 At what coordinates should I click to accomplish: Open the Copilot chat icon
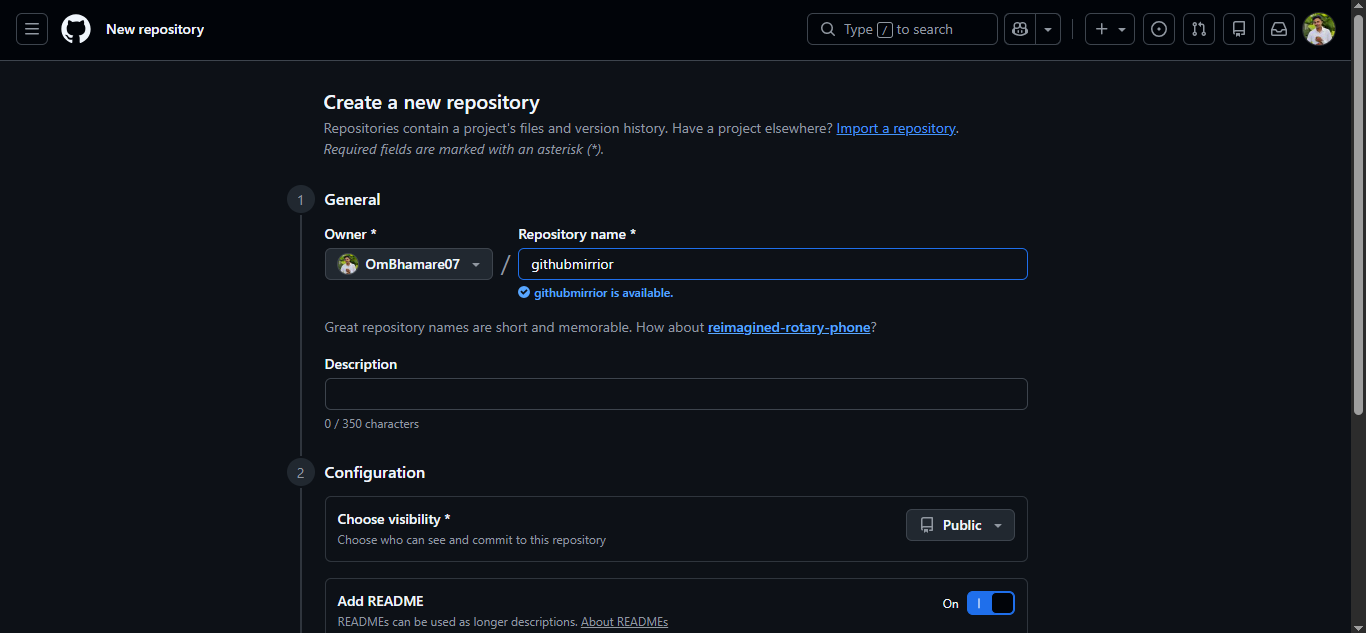pos(1019,29)
